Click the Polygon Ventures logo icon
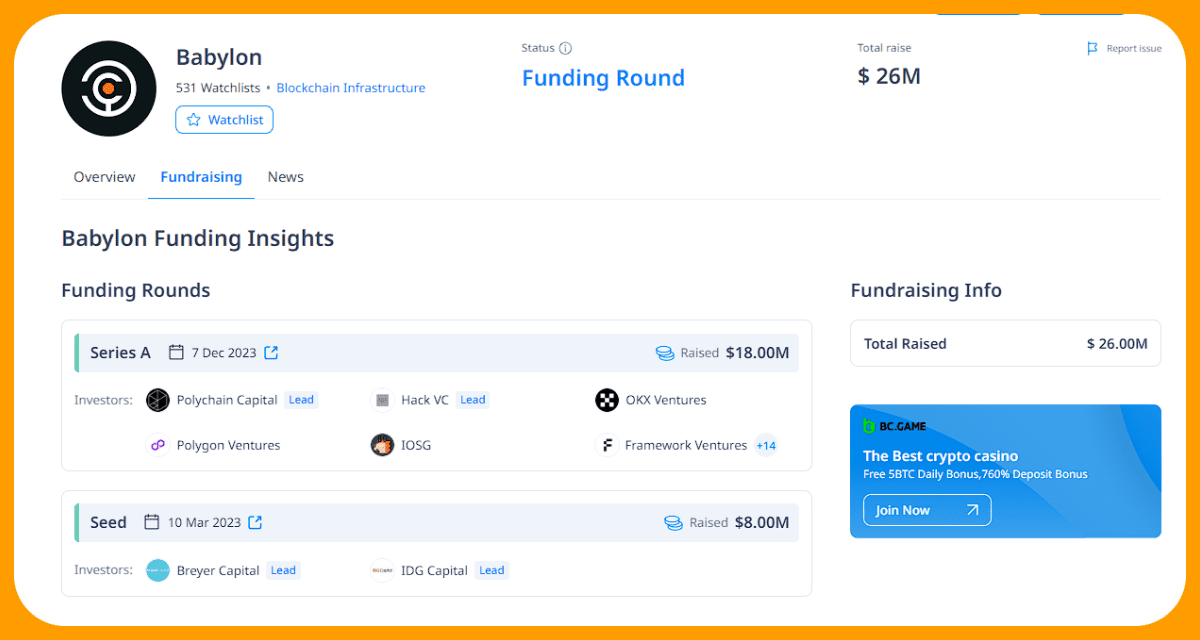Image resolution: width=1200 pixels, height=640 pixels. point(157,445)
